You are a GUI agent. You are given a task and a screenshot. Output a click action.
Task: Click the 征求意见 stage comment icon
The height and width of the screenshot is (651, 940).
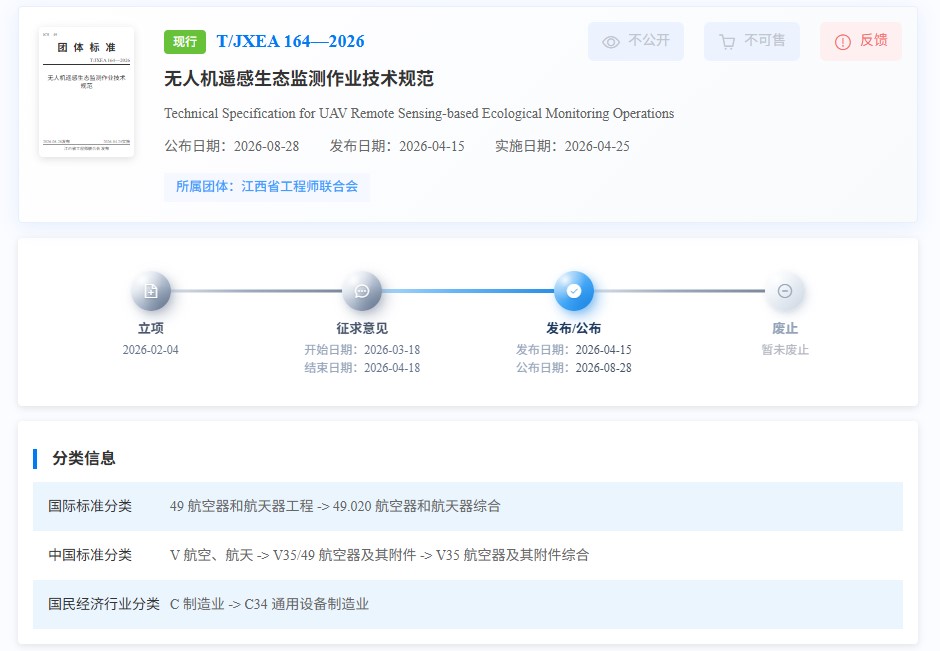[x=362, y=291]
